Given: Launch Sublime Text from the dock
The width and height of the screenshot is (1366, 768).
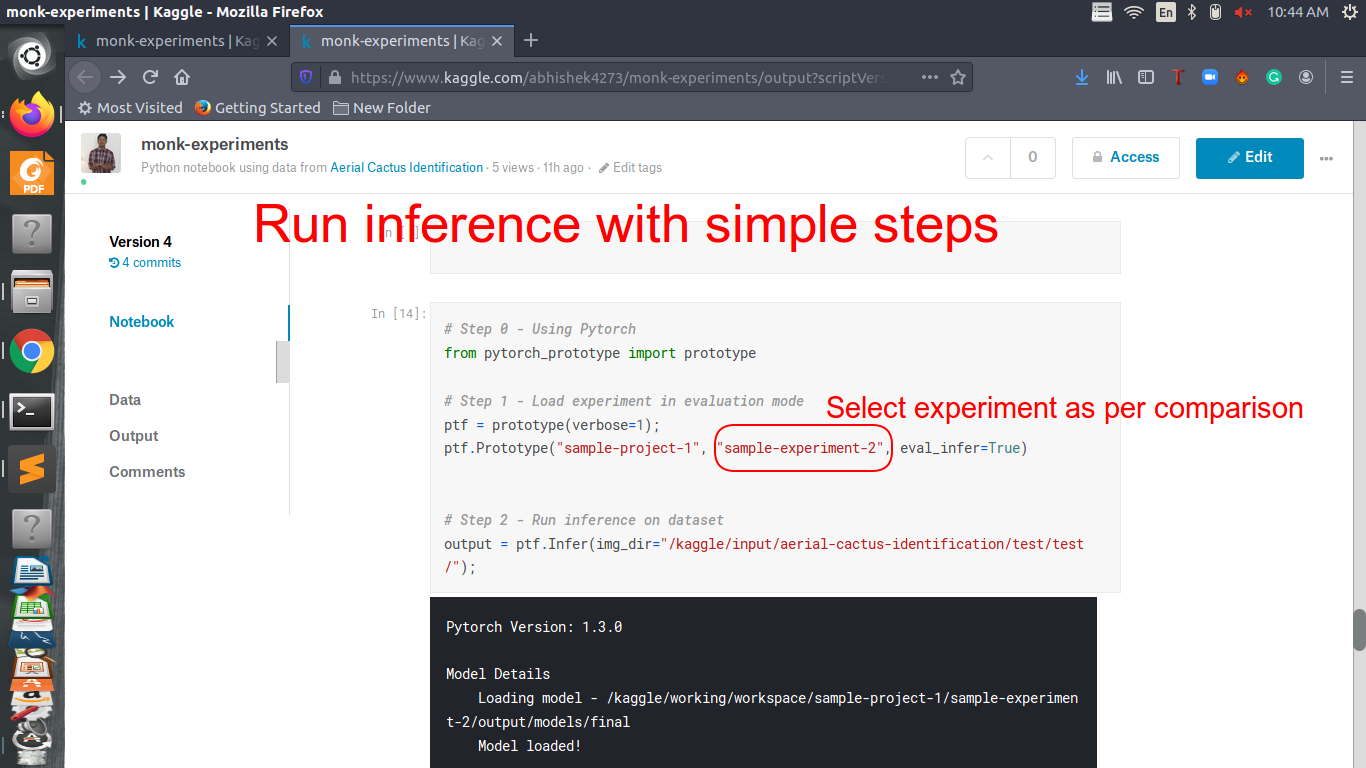Looking at the screenshot, I should [32, 469].
